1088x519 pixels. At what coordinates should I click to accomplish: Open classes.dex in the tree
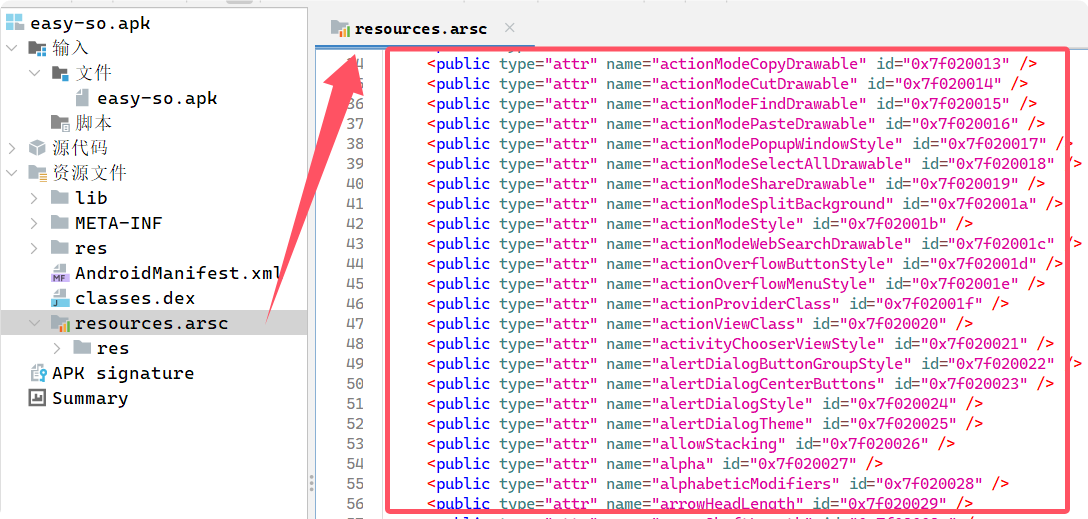tap(135, 298)
